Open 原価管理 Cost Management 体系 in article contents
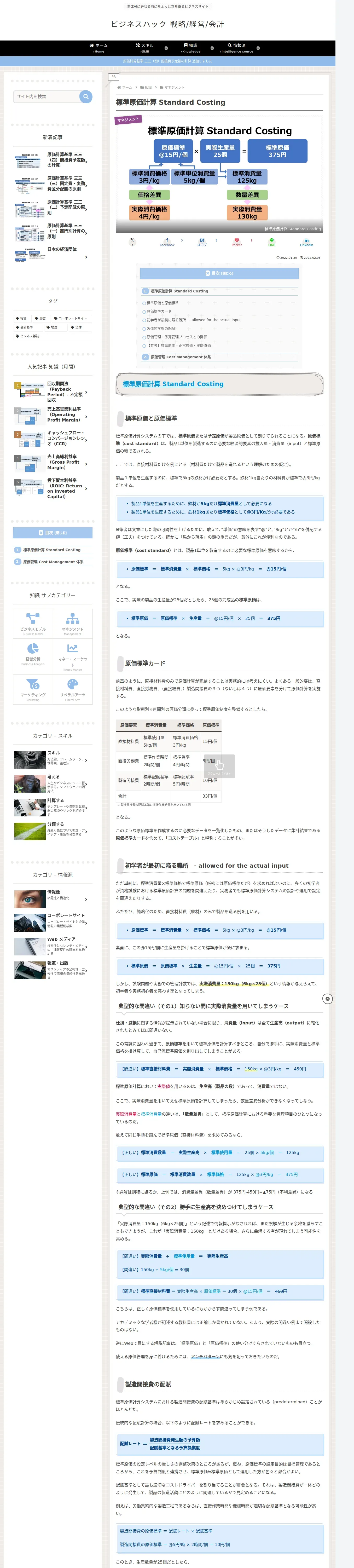Viewport: 354px width, 1568px height. (x=181, y=357)
